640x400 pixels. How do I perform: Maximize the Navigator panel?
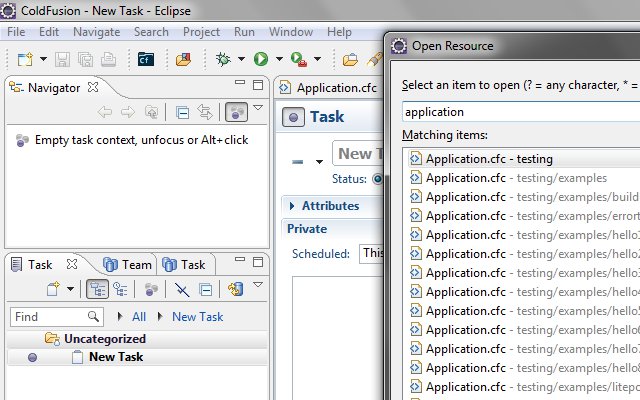258,85
